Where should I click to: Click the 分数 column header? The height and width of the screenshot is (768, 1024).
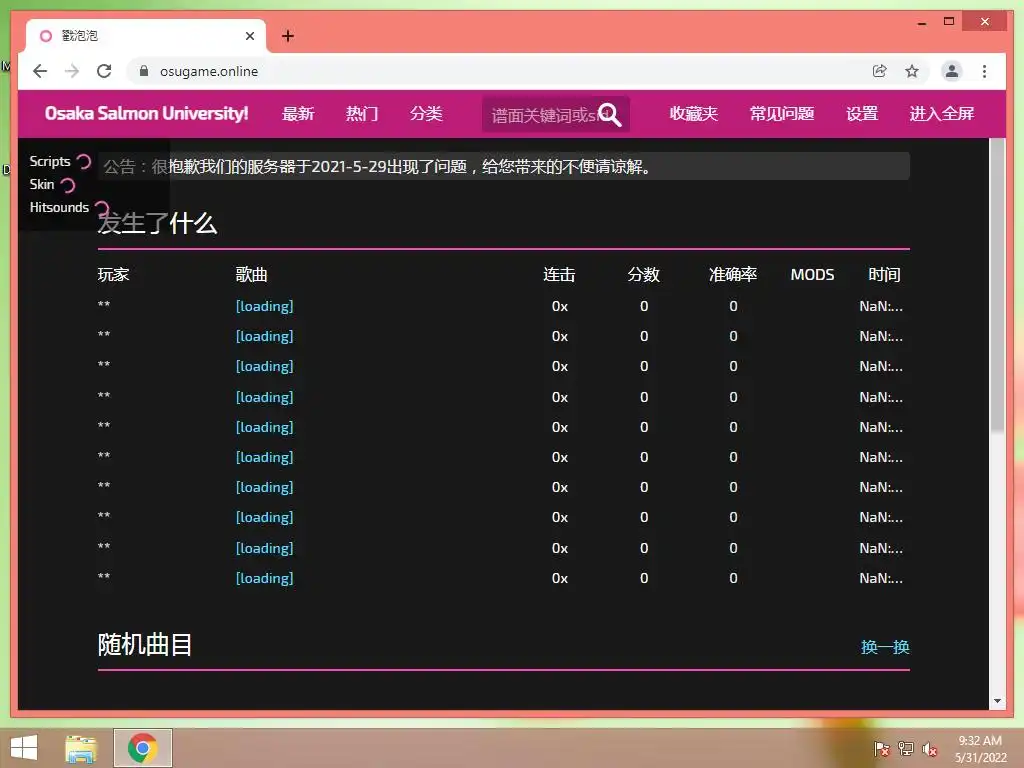644,274
